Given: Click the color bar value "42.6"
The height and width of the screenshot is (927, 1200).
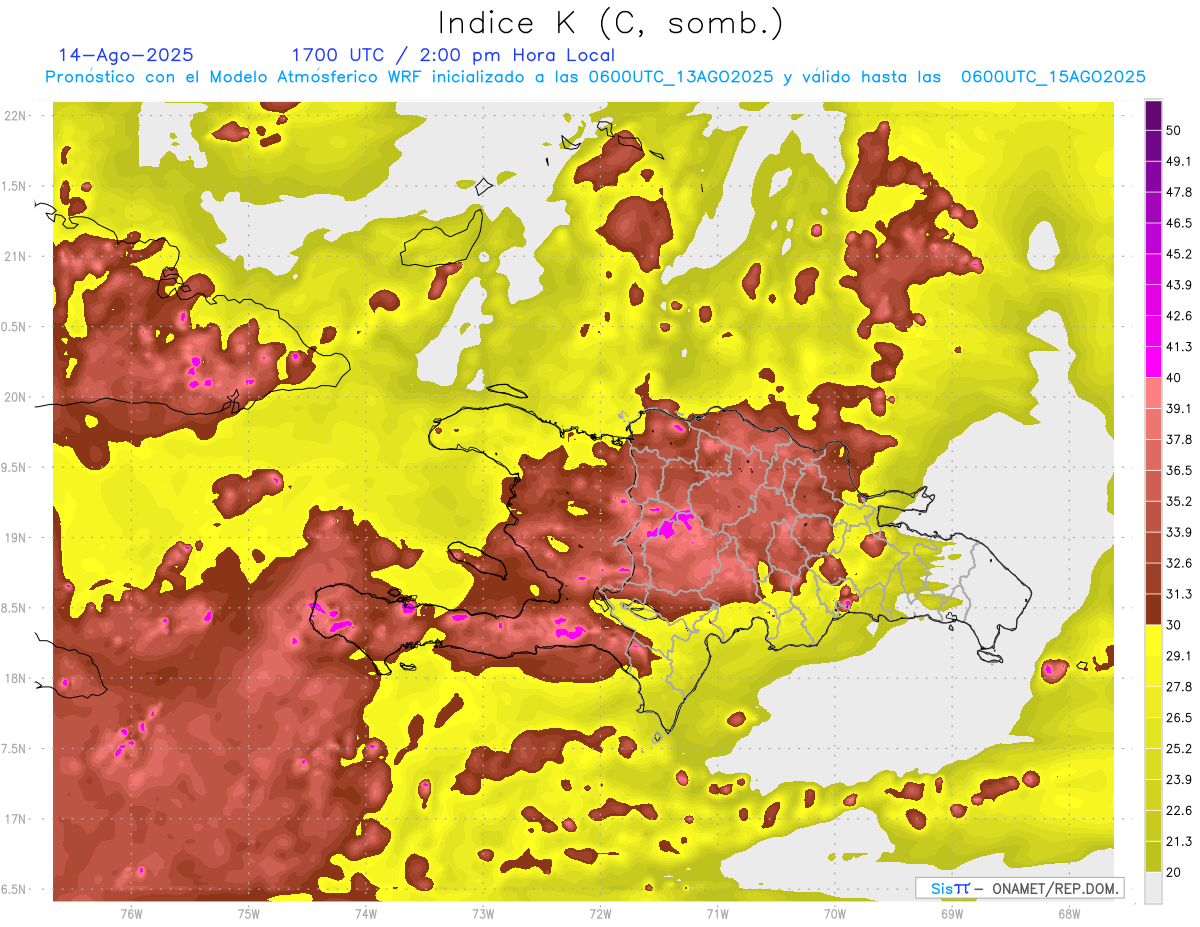Looking at the screenshot, I should click(1179, 316).
